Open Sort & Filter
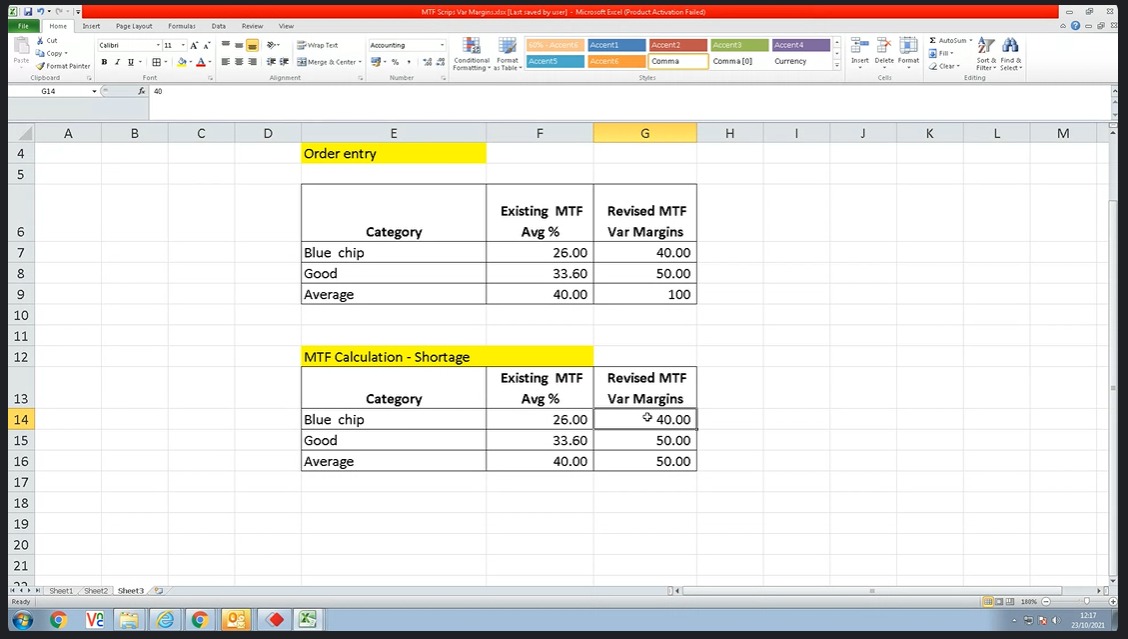The image size is (1128, 639). [986, 53]
